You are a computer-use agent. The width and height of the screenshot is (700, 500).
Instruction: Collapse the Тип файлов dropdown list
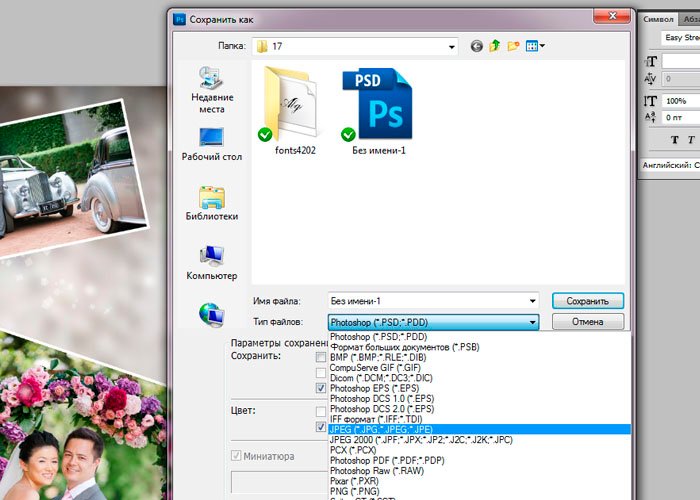pos(530,322)
